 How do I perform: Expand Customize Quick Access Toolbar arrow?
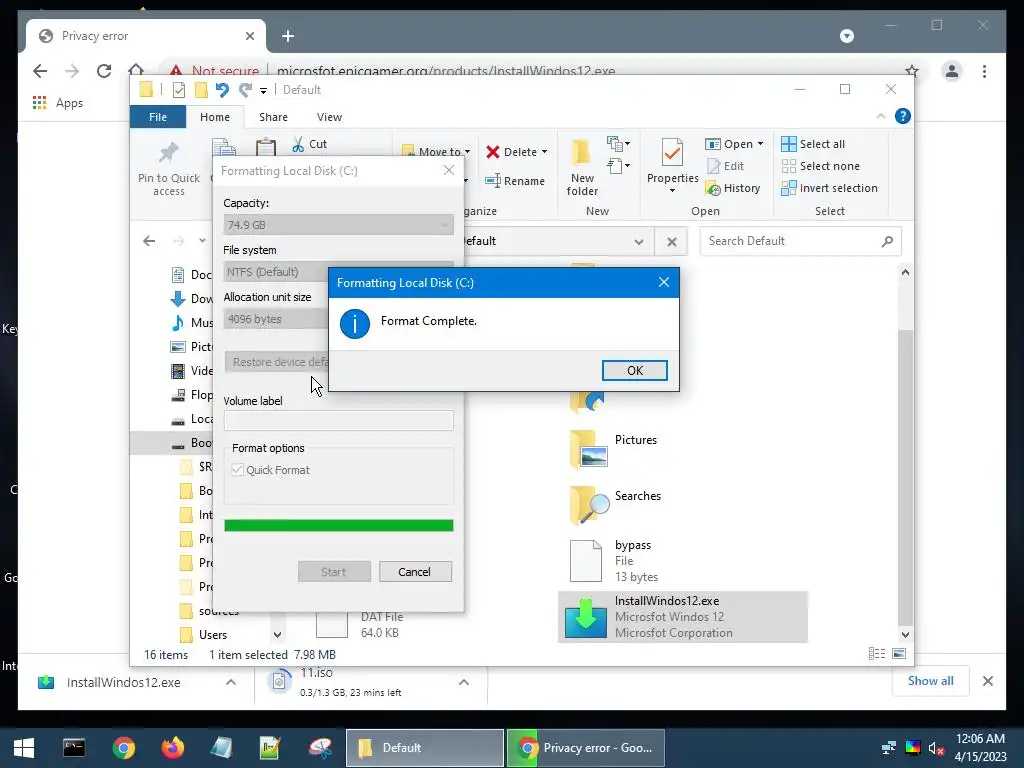point(263,91)
